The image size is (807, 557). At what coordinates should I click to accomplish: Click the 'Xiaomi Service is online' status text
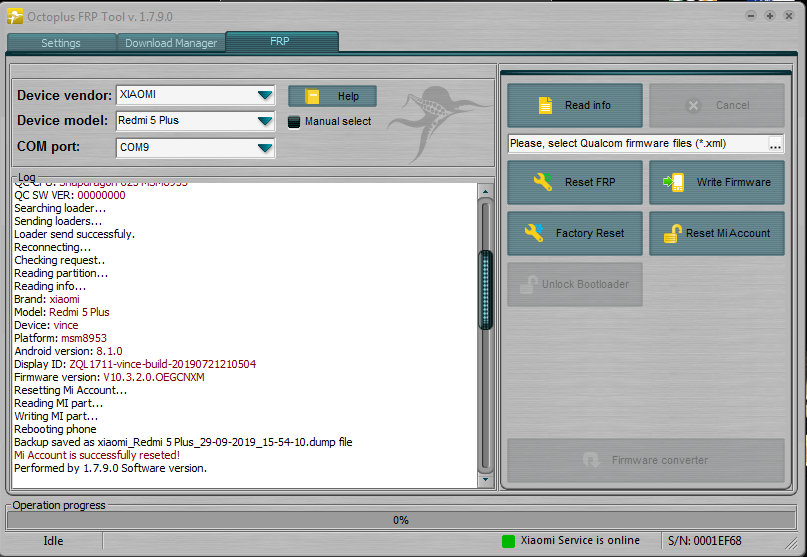point(580,541)
